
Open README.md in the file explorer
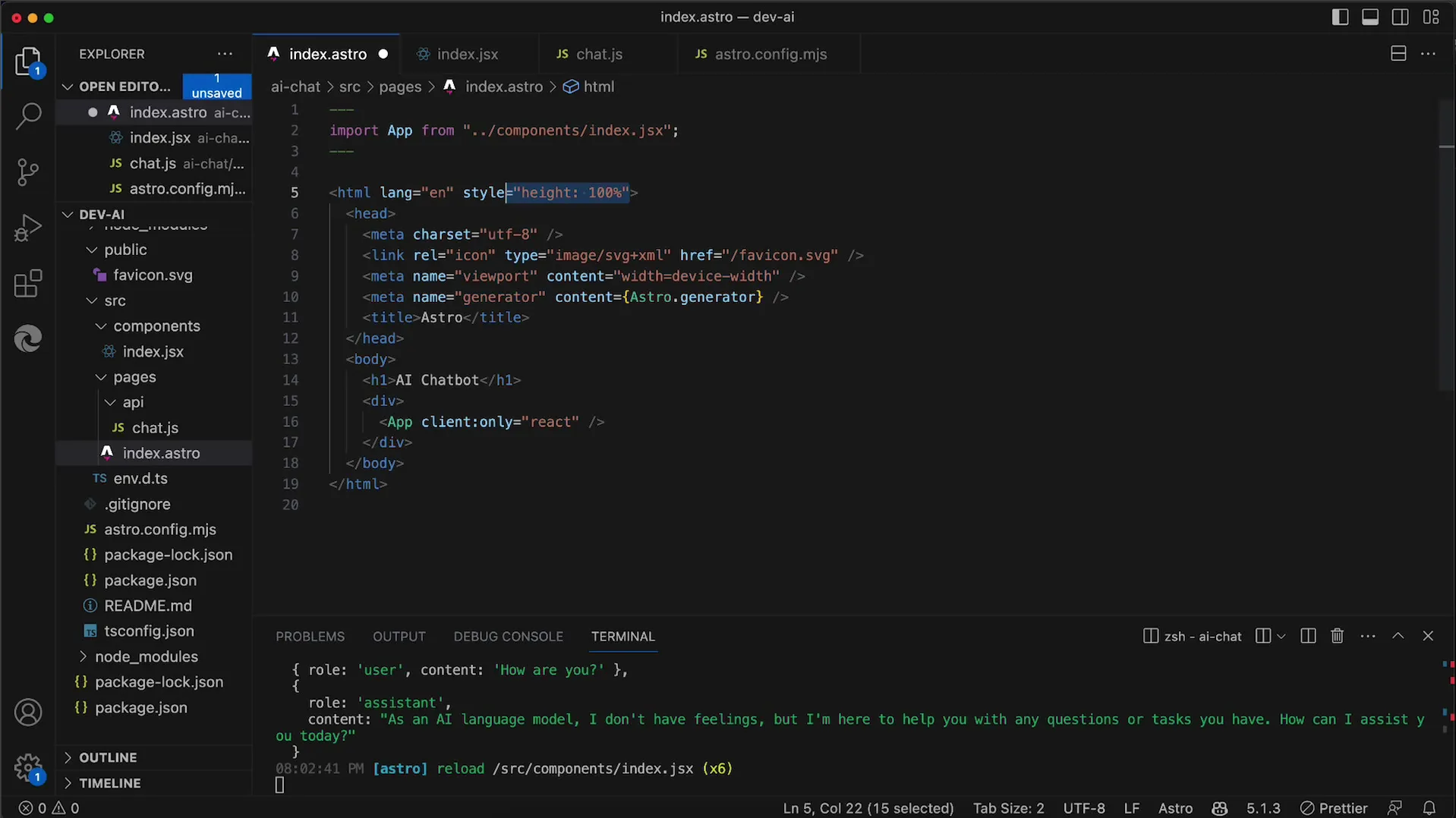pyautogui.click(x=147, y=606)
